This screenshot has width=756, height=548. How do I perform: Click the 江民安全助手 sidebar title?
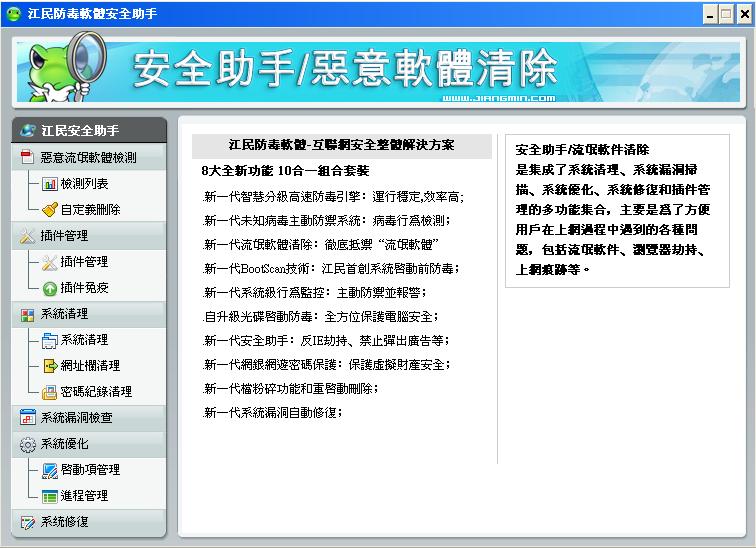[80, 130]
